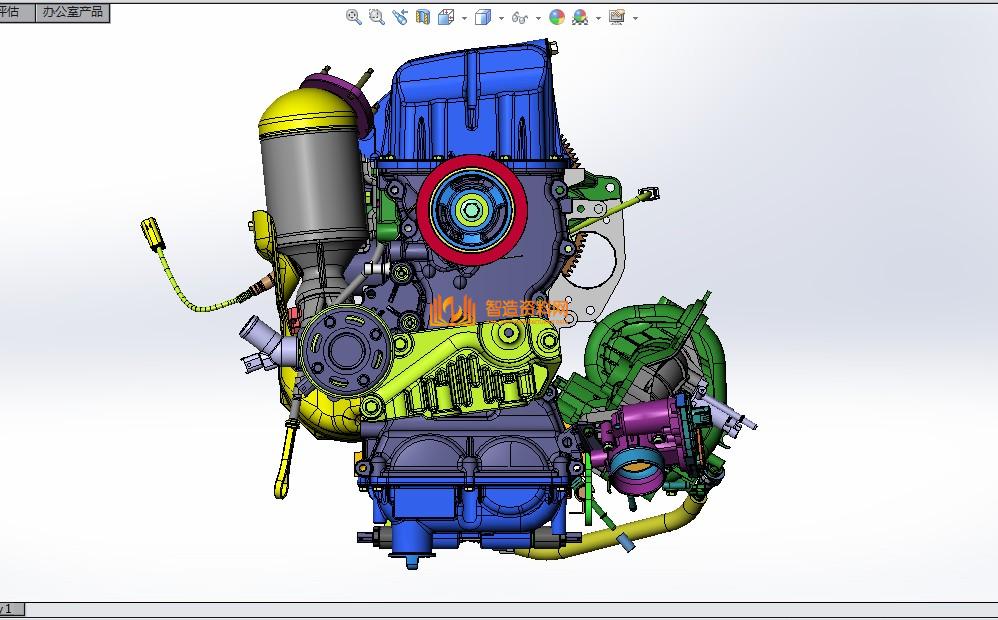Toggle the Section View tool
The width and height of the screenshot is (998, 620).
[x=423, y=17]
